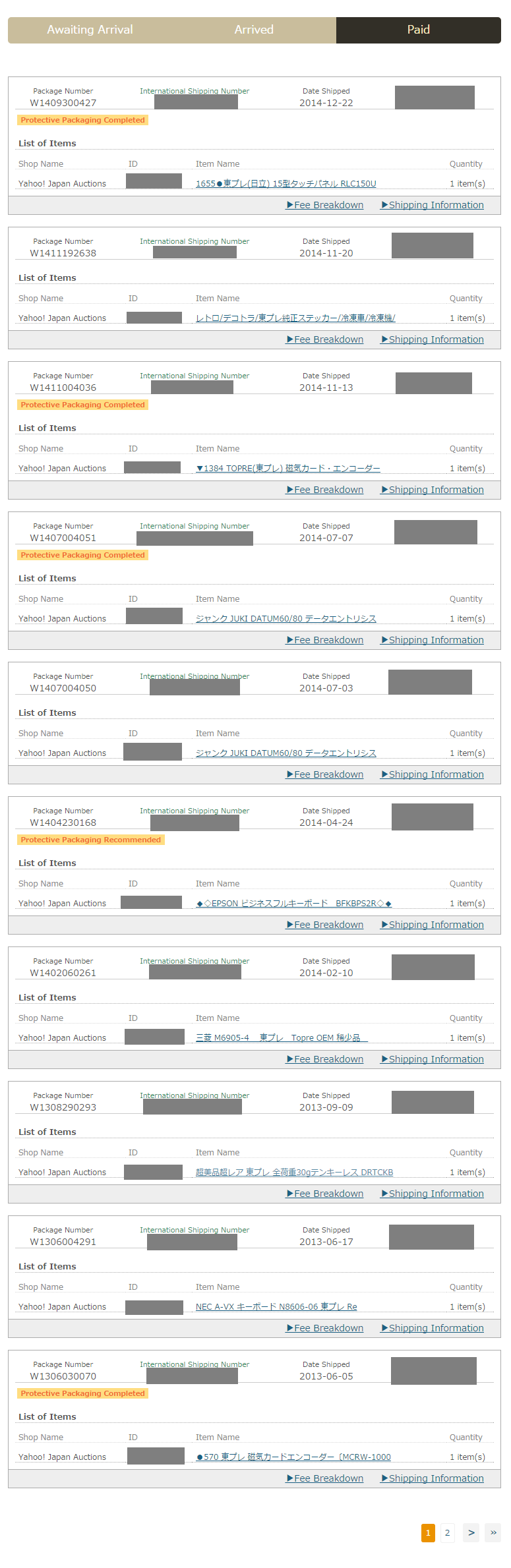Show Shipping Information for package W1308290293
The width and height of the screenshot is (511, 1568).
point(433,1194)
